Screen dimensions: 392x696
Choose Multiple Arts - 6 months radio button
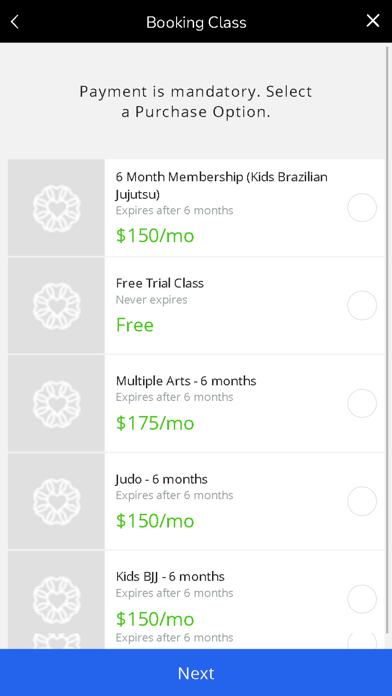[362, 403]
